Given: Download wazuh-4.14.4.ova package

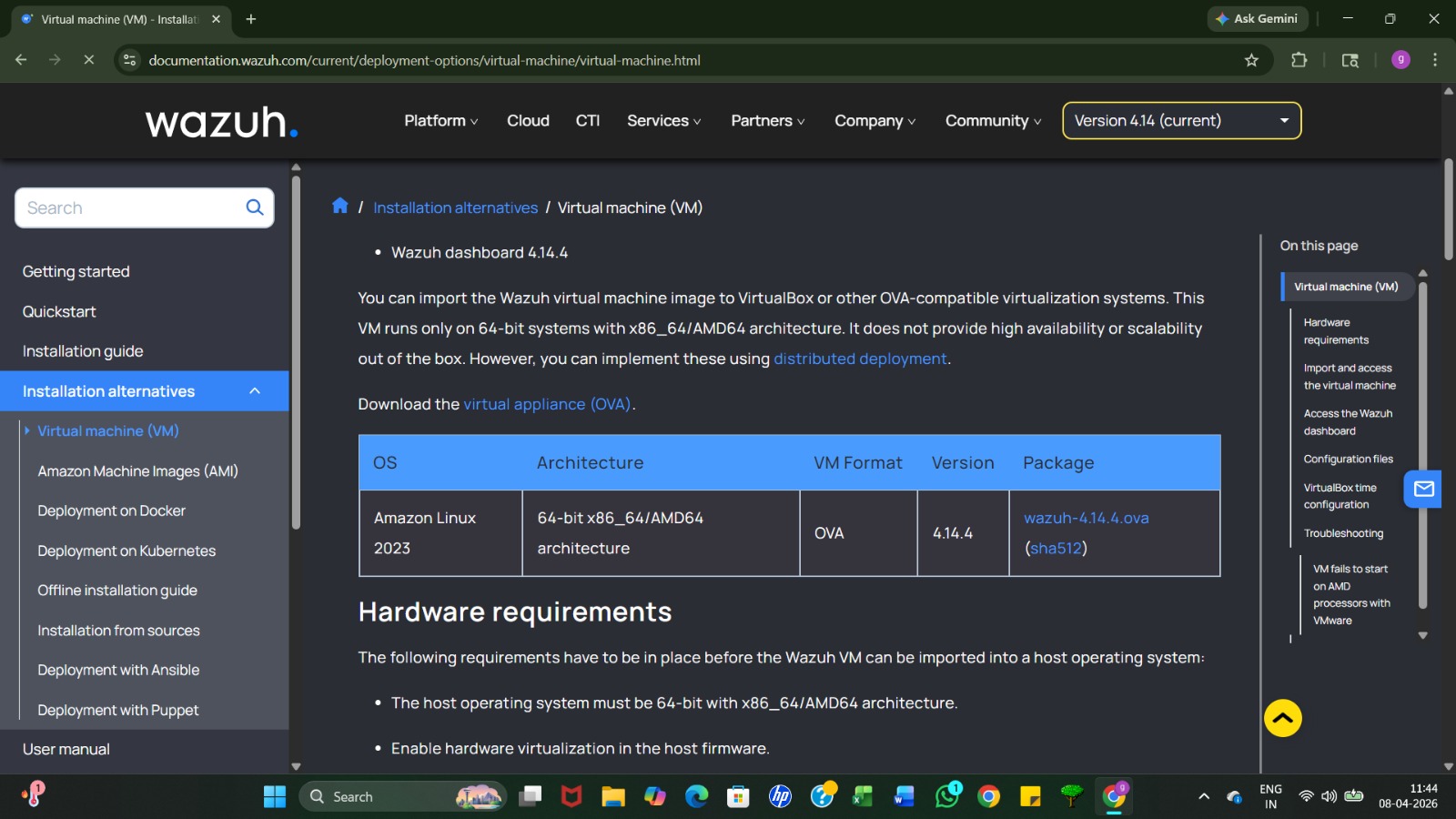Looking at the screenshot, I should click(x=1087, y=518).
